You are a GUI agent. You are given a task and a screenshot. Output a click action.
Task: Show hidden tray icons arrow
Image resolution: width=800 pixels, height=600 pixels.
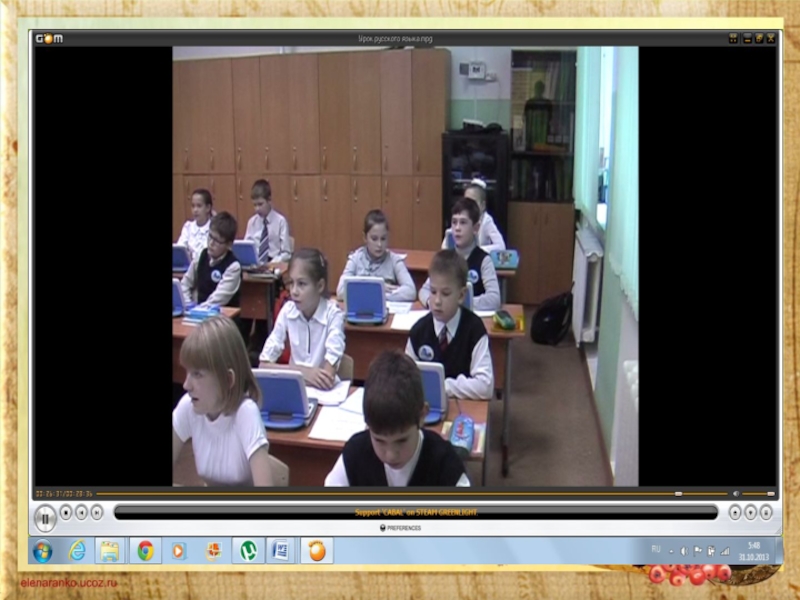[x=671, y=552]
